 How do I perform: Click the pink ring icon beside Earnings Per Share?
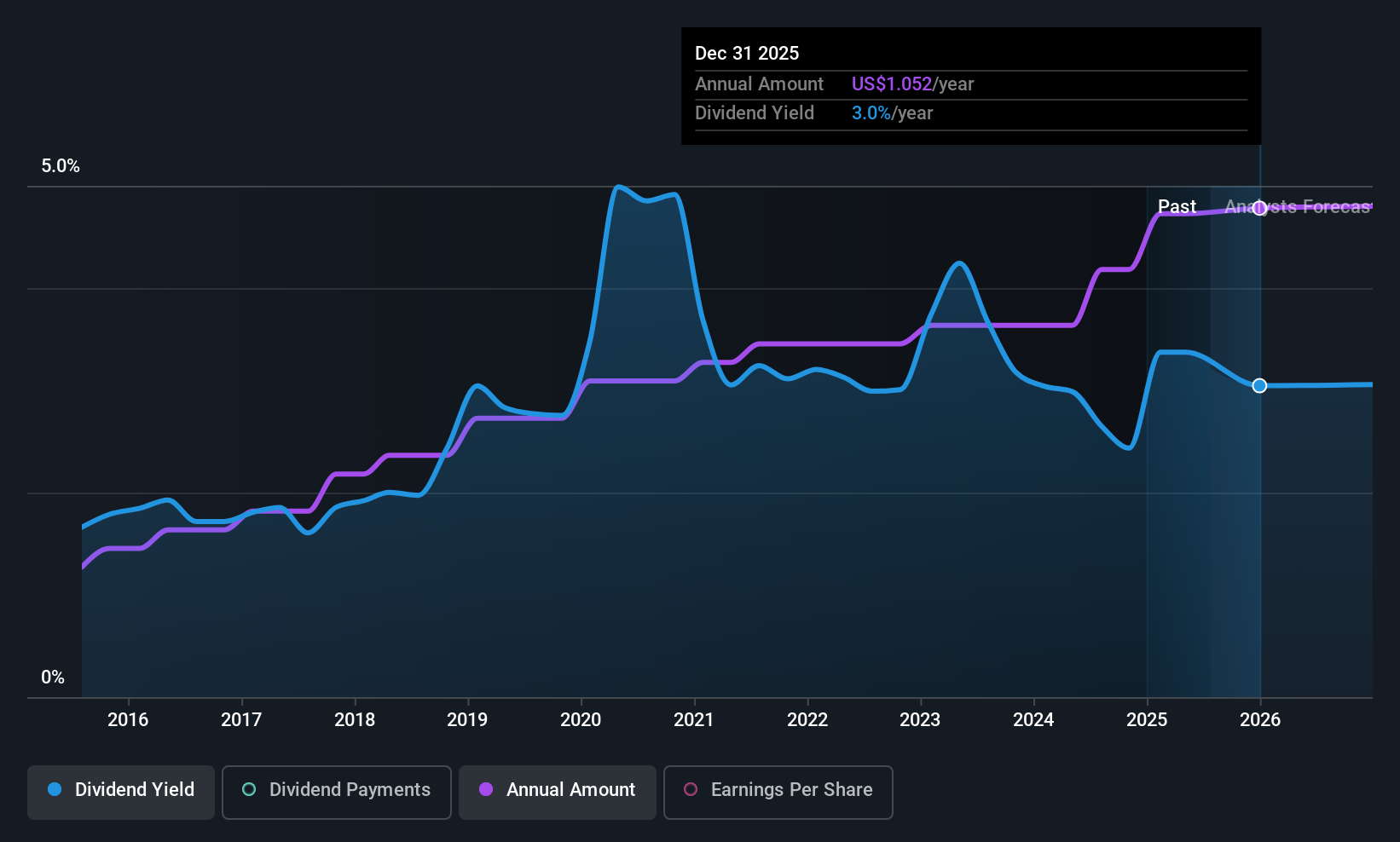[691, 789]
